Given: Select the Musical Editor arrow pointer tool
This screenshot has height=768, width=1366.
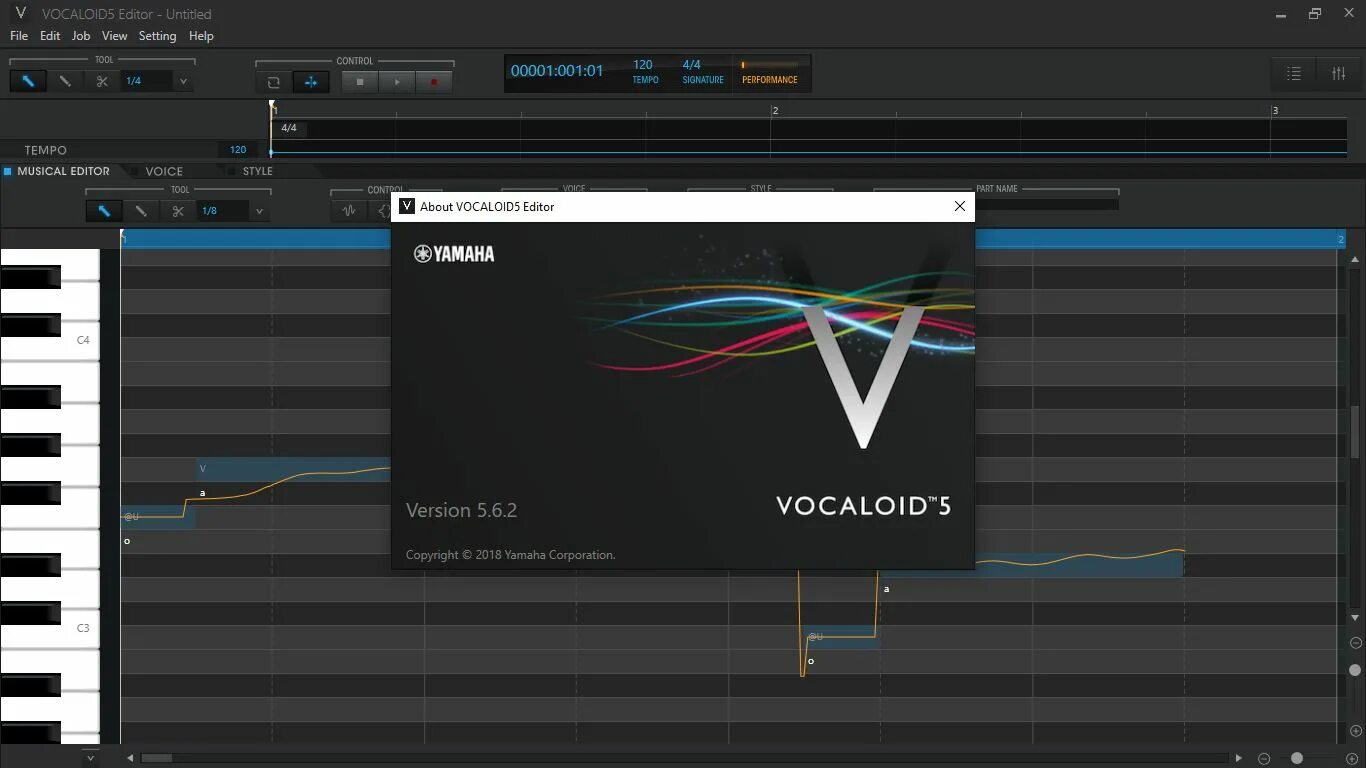Looking at the screenshot, I should (x=103, y=211).
